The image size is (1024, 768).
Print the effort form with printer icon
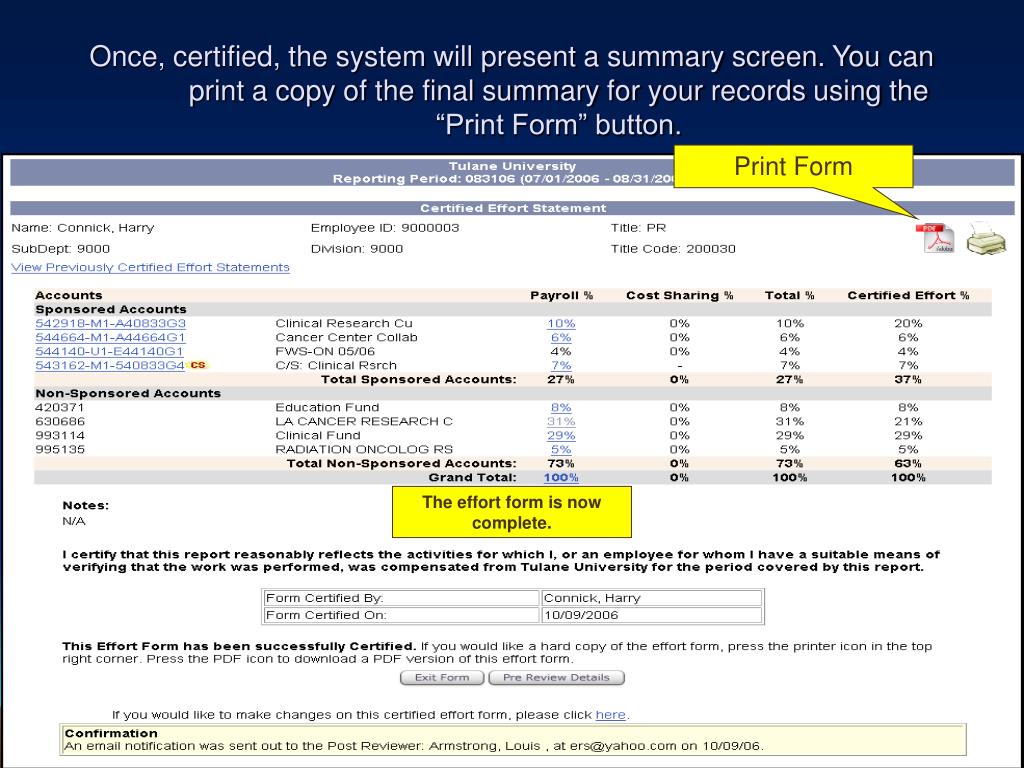pyautogui.click(x=986, y=238)
